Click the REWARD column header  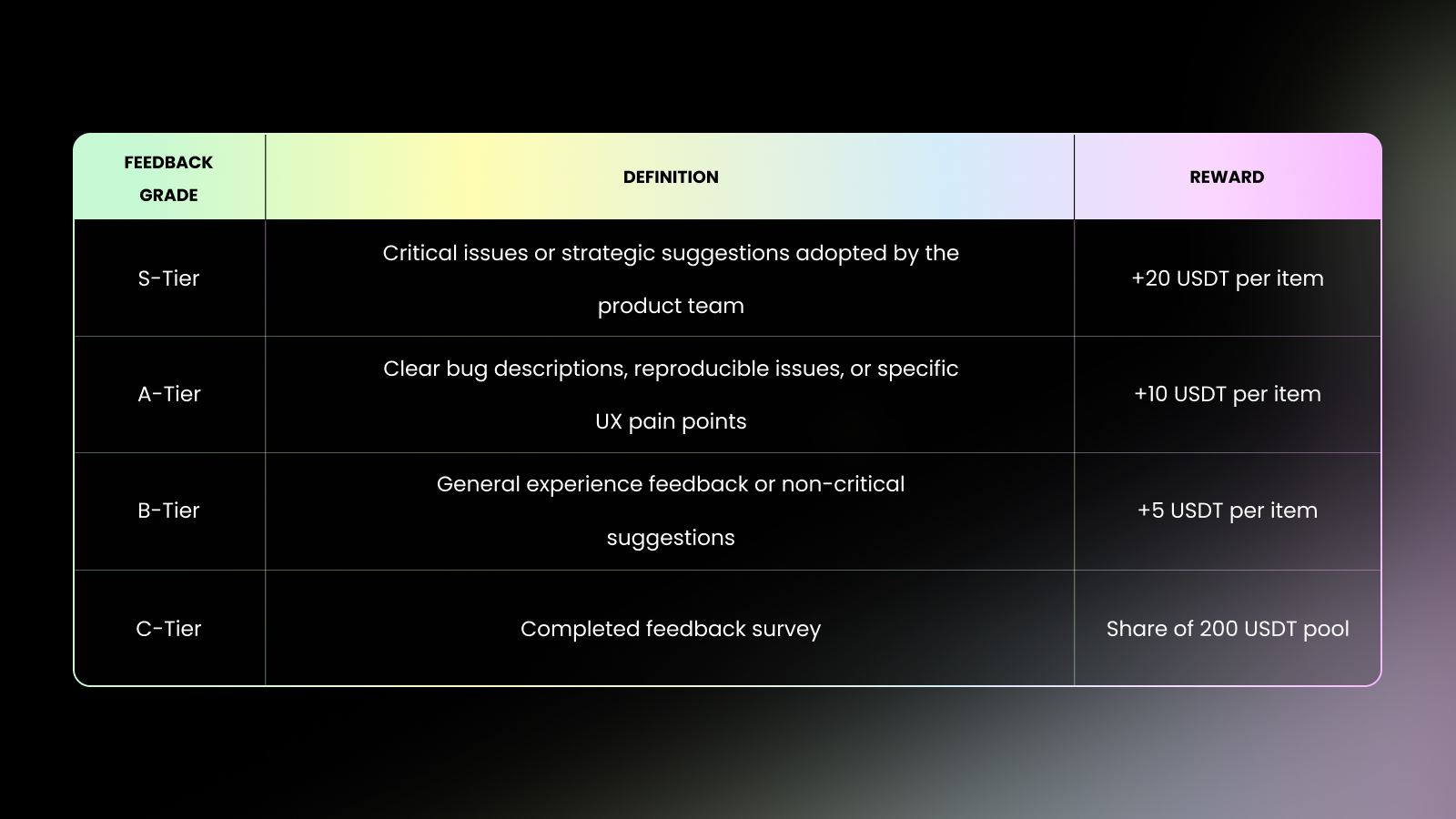1227,177
